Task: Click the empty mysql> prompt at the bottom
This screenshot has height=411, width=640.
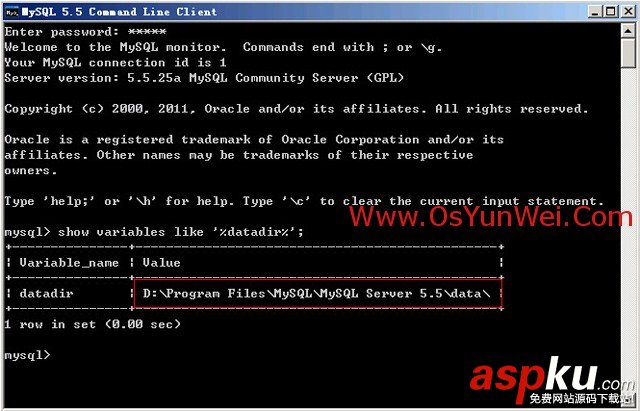Action: click(x=27, y=355)
